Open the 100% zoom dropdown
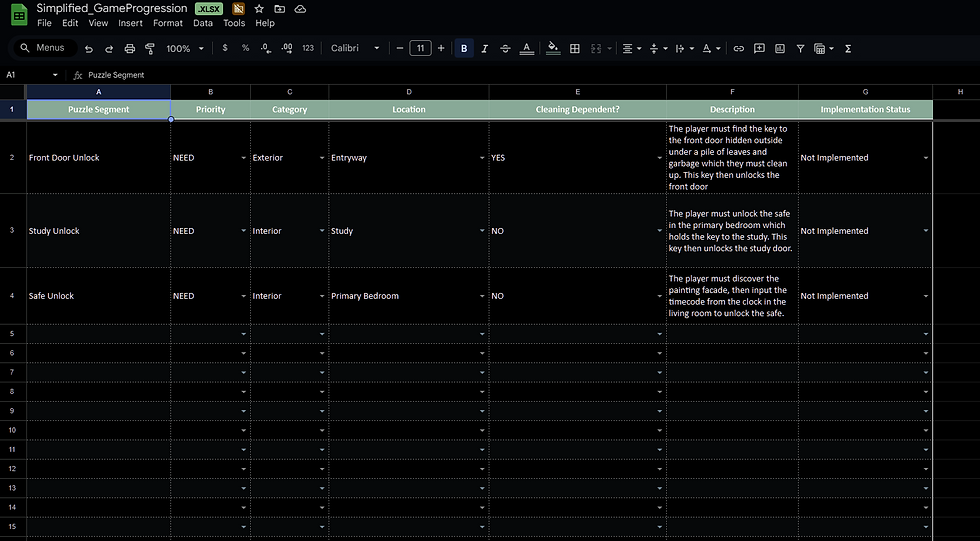This screenshot has width=980, height=541. (x=185, y=48)
